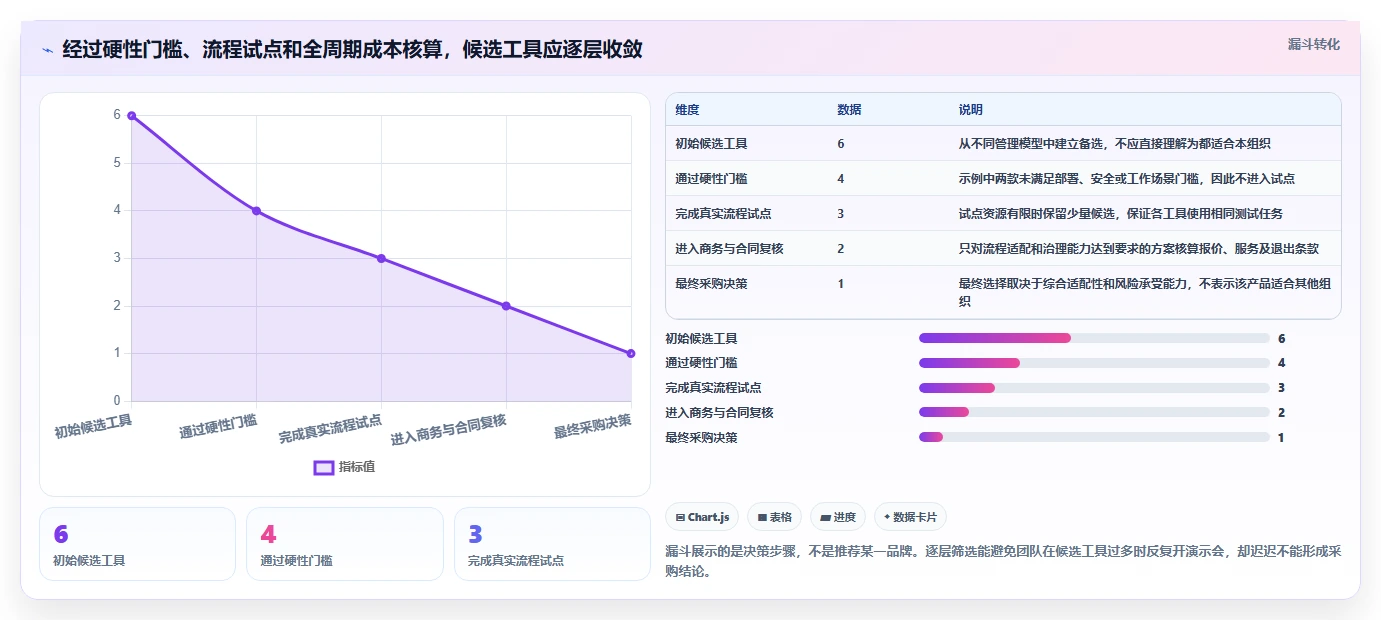1381x620 pixels.
Task: Click the footnote starting 漏斗展示的是决策步骤
Action: [1002, 561]
